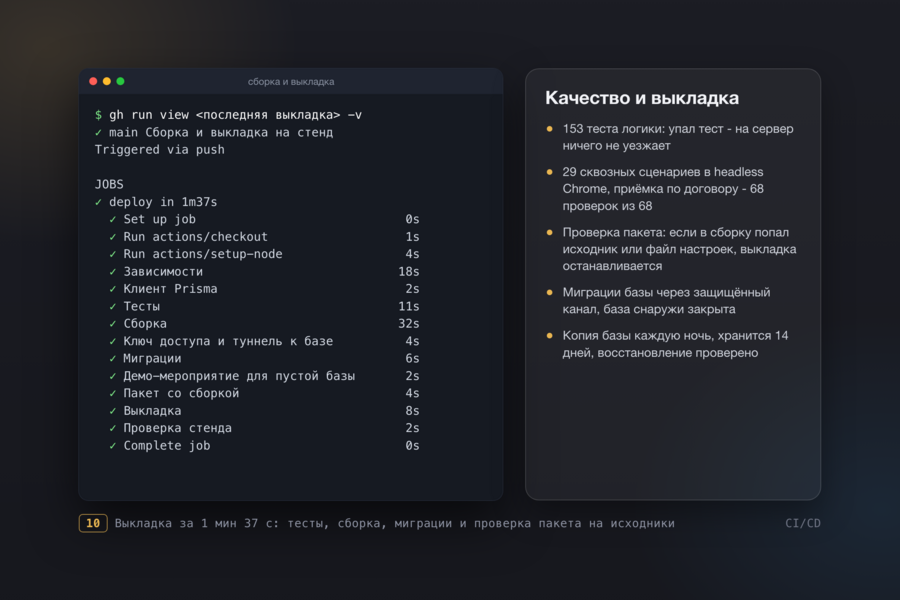Click the caption 'Выкладка за 1 мин 37 с'
Screen dimensions: 900x600
[x=196, y=524]
